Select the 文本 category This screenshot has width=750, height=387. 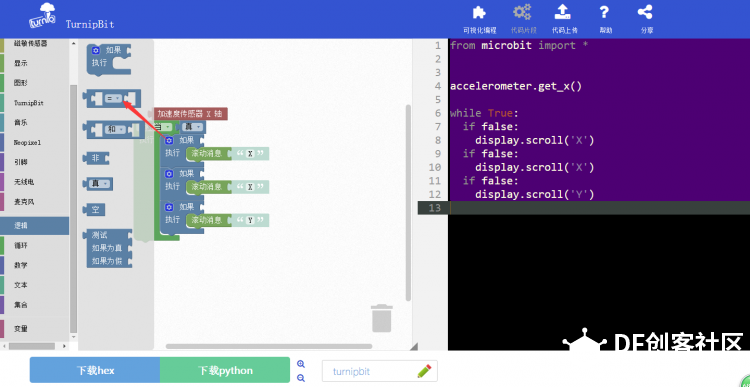tap(34, 285)
